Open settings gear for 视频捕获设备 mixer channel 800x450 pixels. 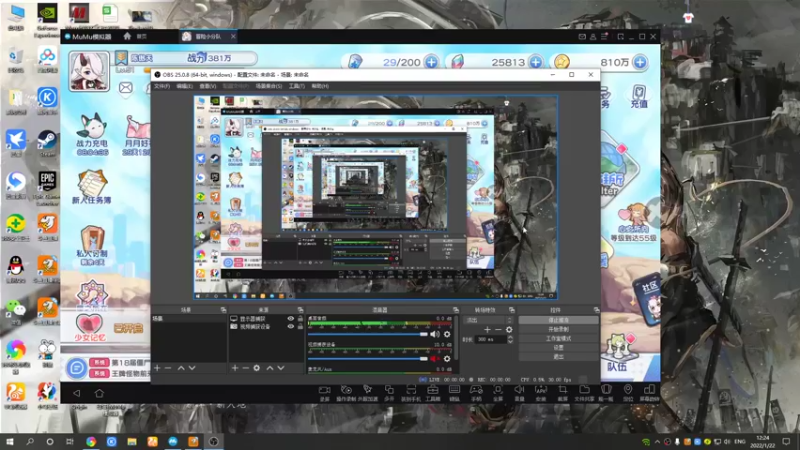[x=447, y=359]
